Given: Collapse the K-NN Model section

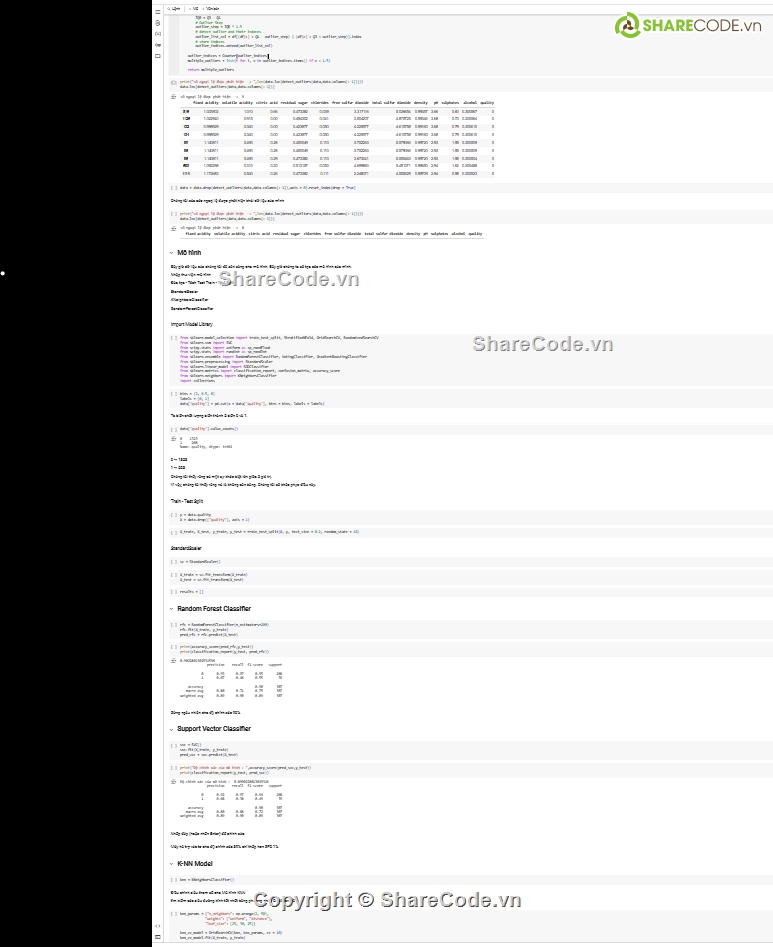Looking at the screenshot, I should 170,863.
